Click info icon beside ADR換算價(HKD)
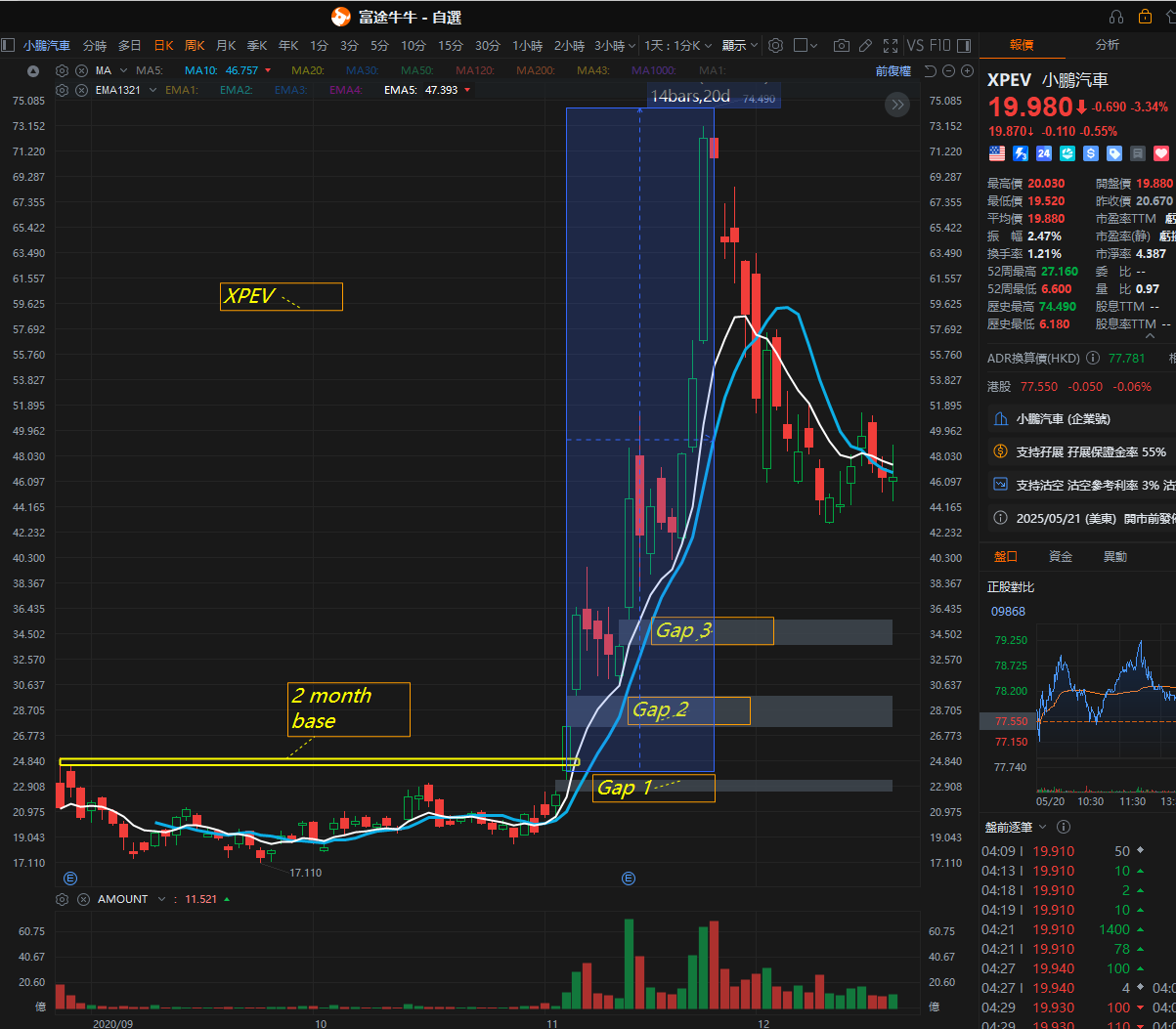This screenshot has height=1029, width=1176. coord(1092,358)
